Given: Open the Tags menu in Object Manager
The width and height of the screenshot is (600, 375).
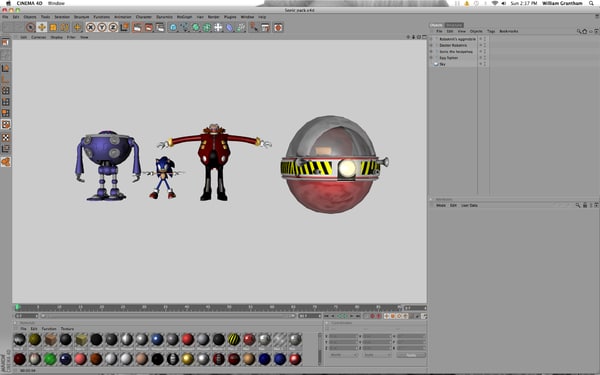Looking at the screenshot, I should point(491,31).
